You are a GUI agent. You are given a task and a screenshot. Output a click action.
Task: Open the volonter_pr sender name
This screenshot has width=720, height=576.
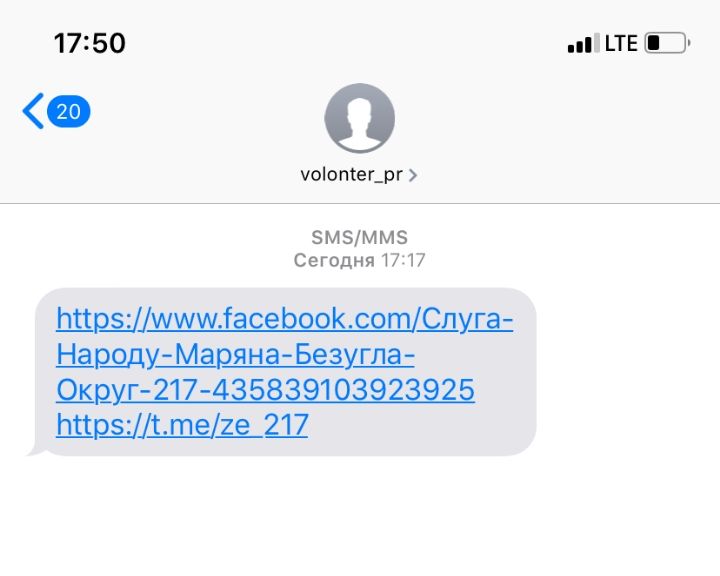351,175
